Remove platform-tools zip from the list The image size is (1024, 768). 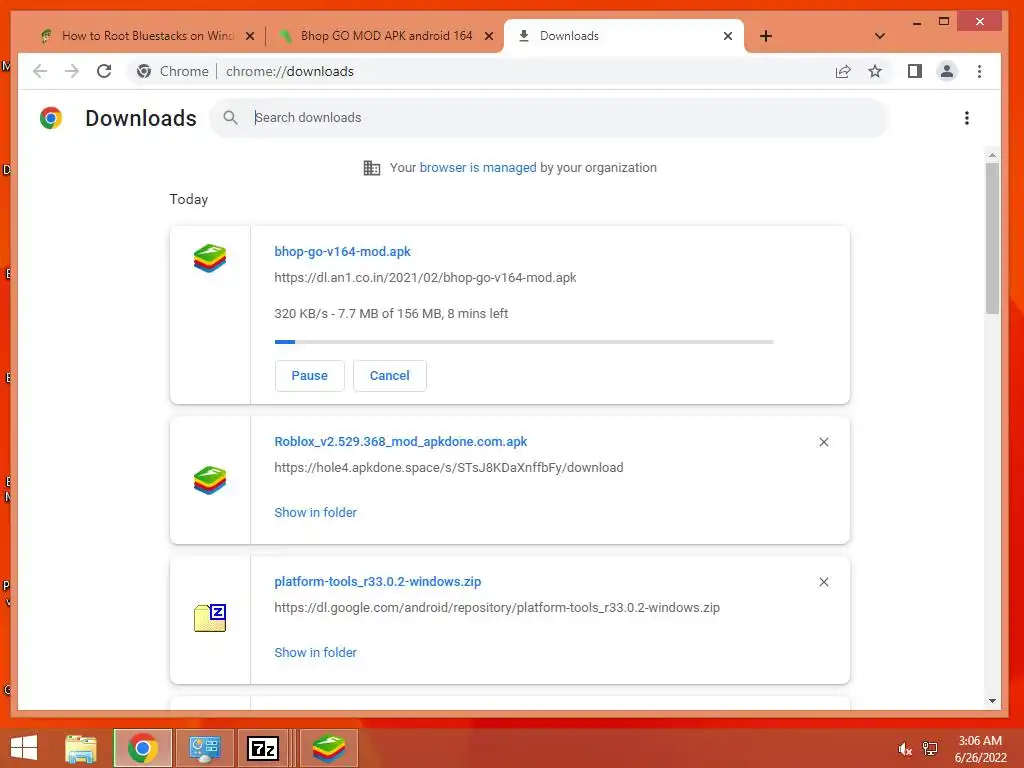click(824, 582)
